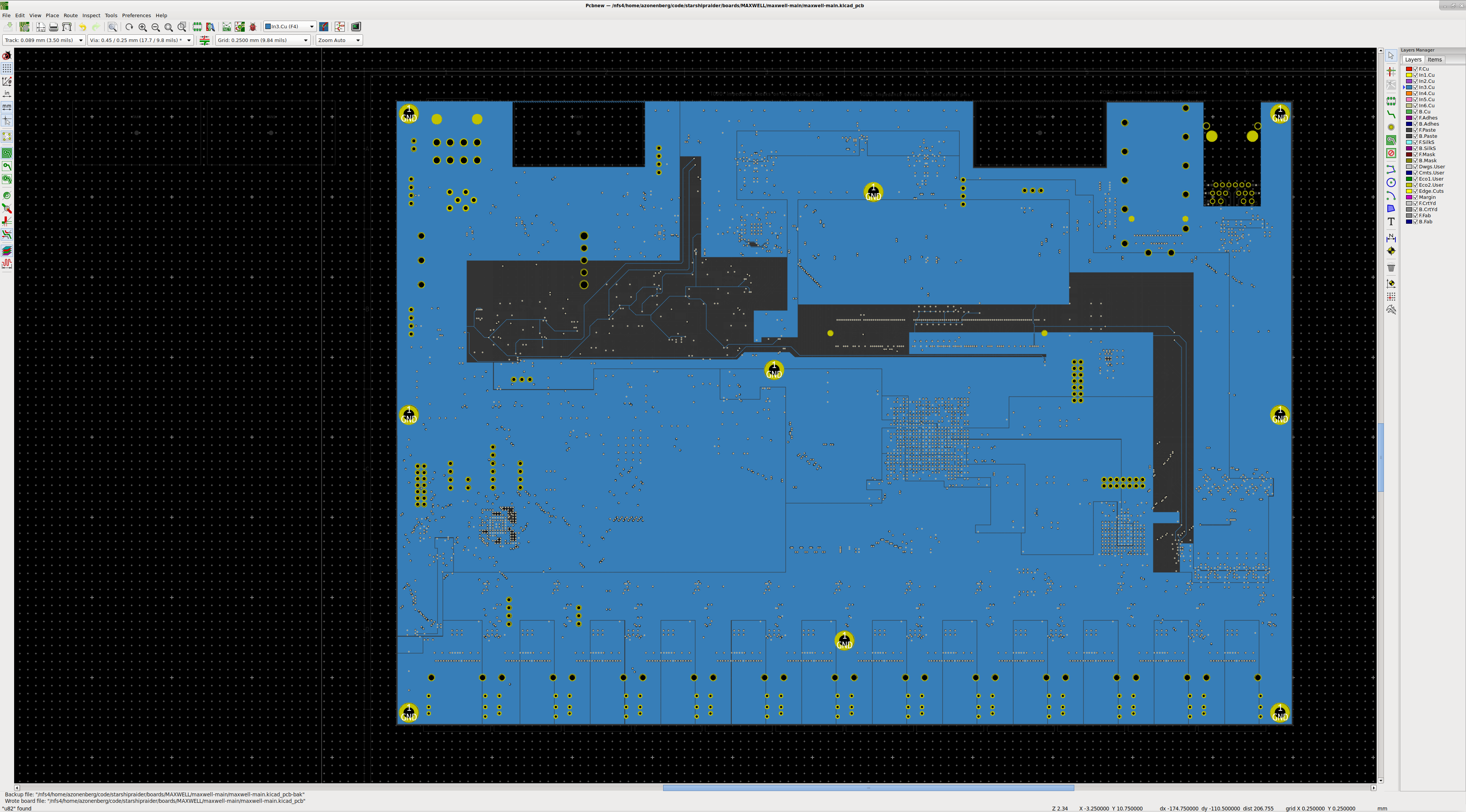Pick the Add text tool

[x=1391, y=222]
